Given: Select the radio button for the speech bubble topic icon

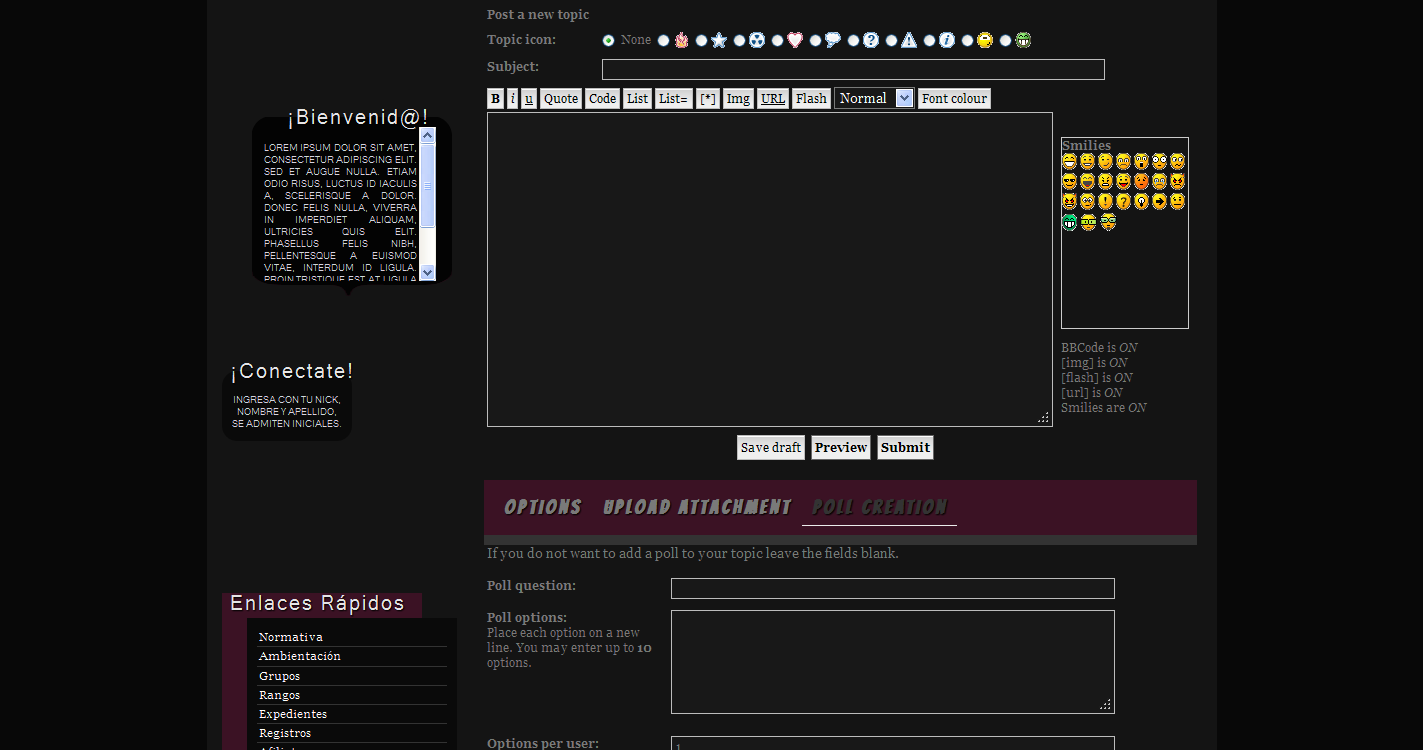Looking at the screenshot, I should click(x=815, y=40).
